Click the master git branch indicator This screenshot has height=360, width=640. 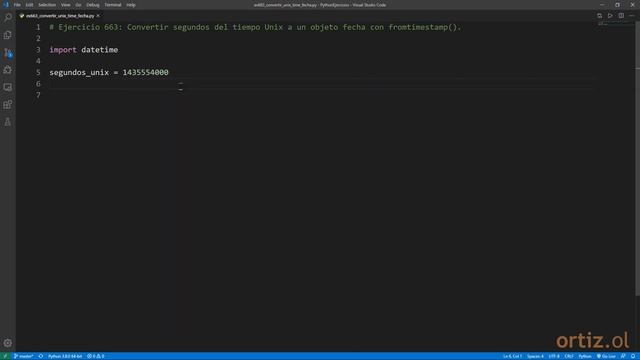tap(23, 356)
